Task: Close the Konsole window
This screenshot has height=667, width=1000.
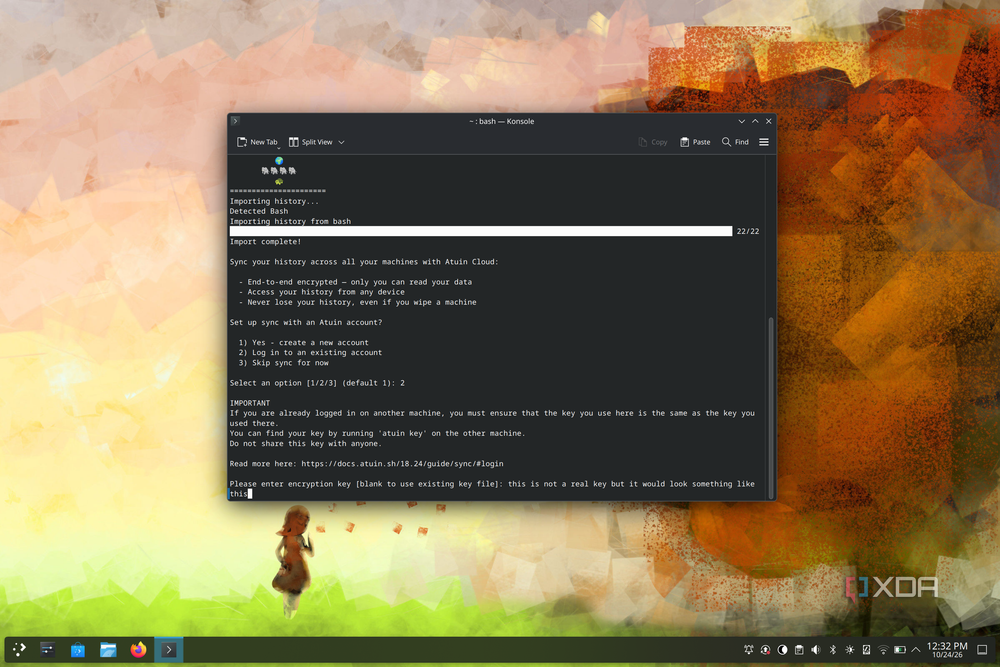Action: (768, 121)
